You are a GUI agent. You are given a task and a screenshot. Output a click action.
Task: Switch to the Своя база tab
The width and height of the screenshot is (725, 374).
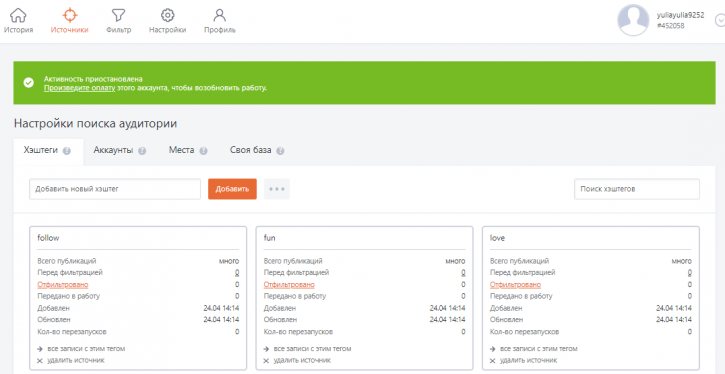click(250, 151)
